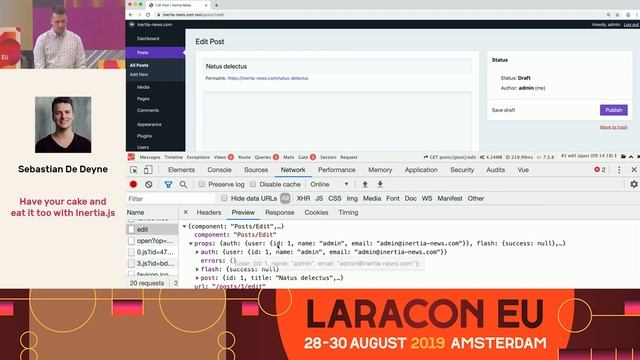The image size is (640, 360).
Task: Filter requests by XHR
Action: (x=303, y=198)
